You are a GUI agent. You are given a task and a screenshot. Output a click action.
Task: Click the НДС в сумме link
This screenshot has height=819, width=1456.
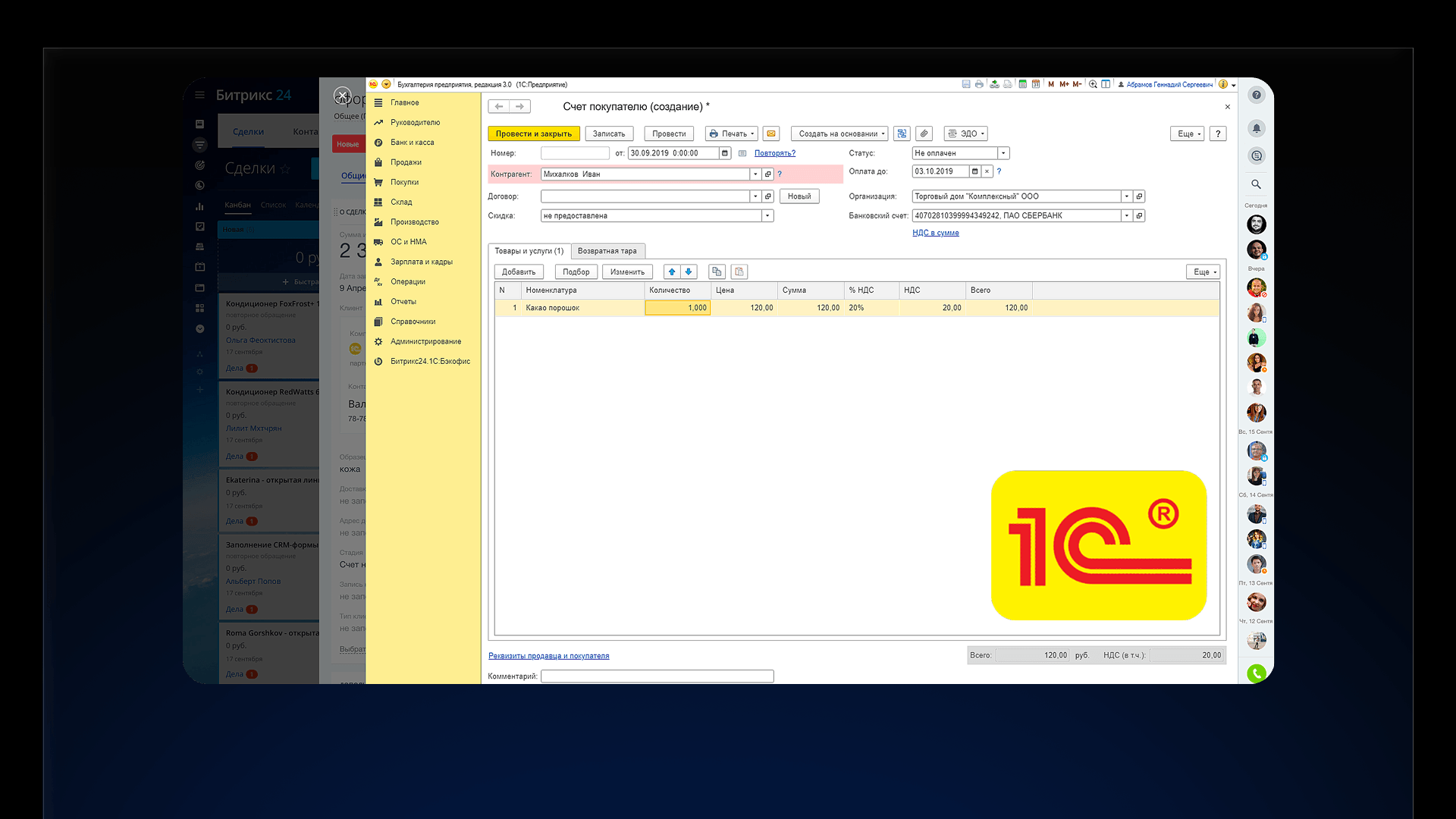pyautogui.click(x=936, y=233)
